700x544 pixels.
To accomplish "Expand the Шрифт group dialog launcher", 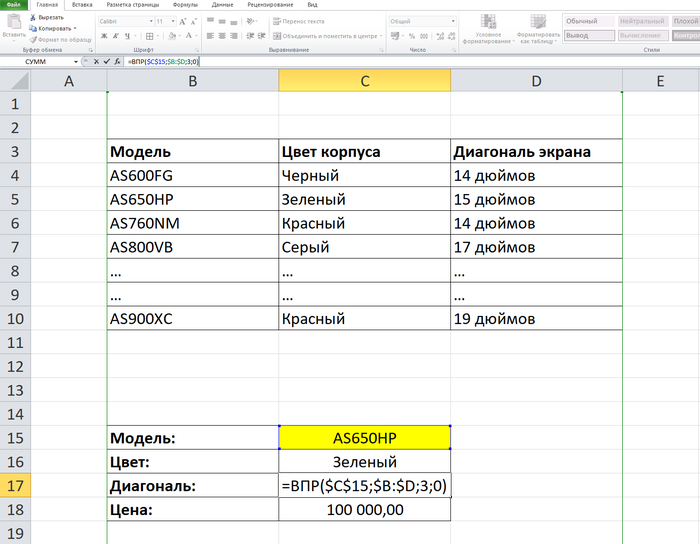I will [x=196, y=50].
